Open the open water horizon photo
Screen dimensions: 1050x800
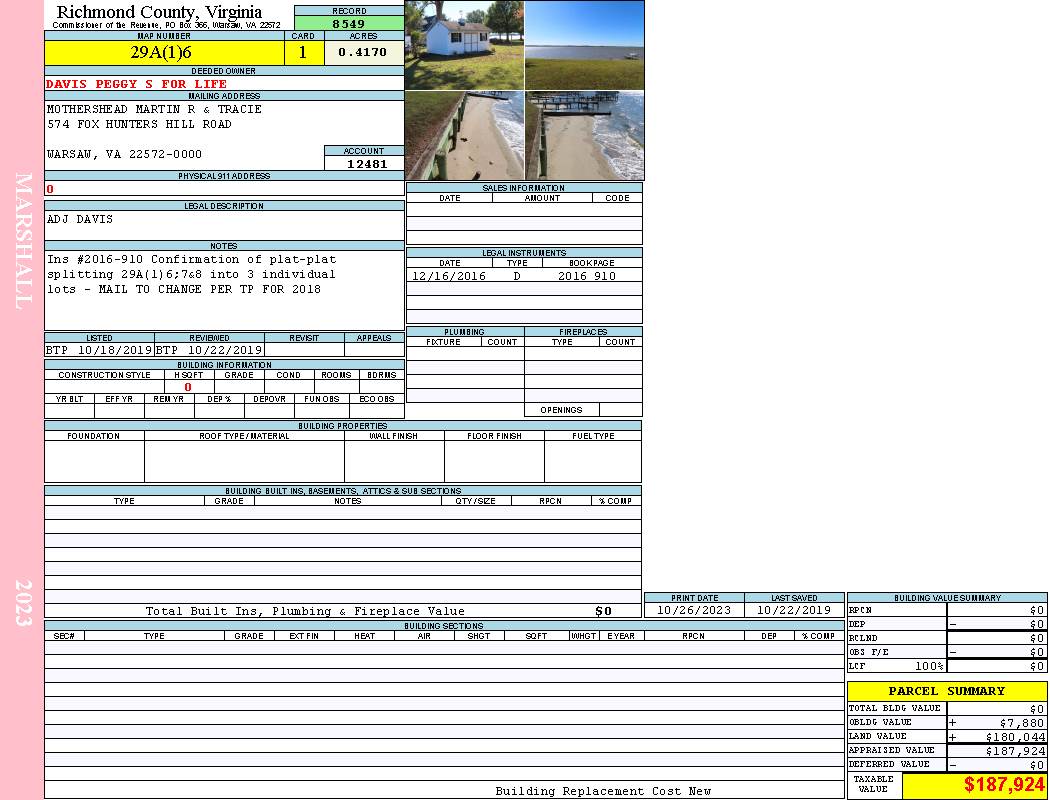[x=585, y=45]
